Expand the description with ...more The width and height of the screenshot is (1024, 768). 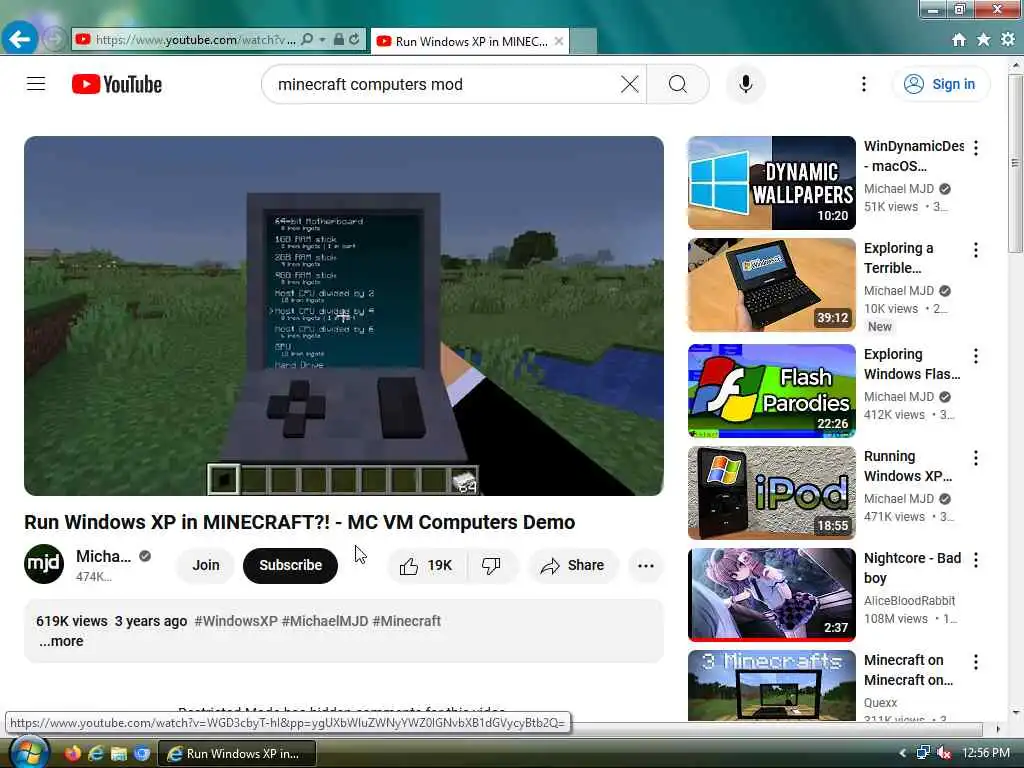tap(61, 641)
